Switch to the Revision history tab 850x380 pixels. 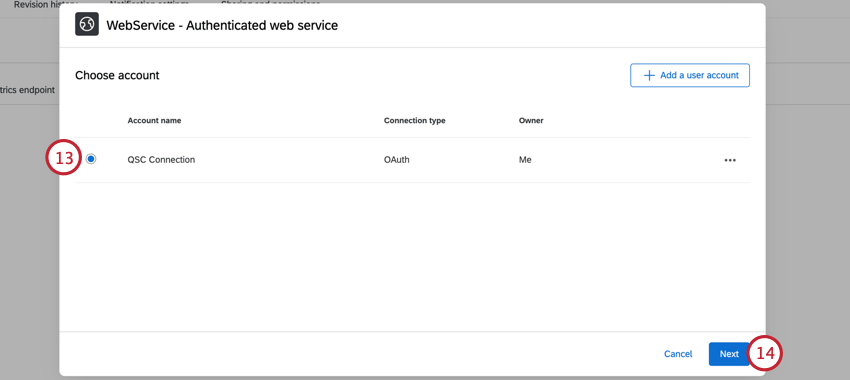(46, 4)
